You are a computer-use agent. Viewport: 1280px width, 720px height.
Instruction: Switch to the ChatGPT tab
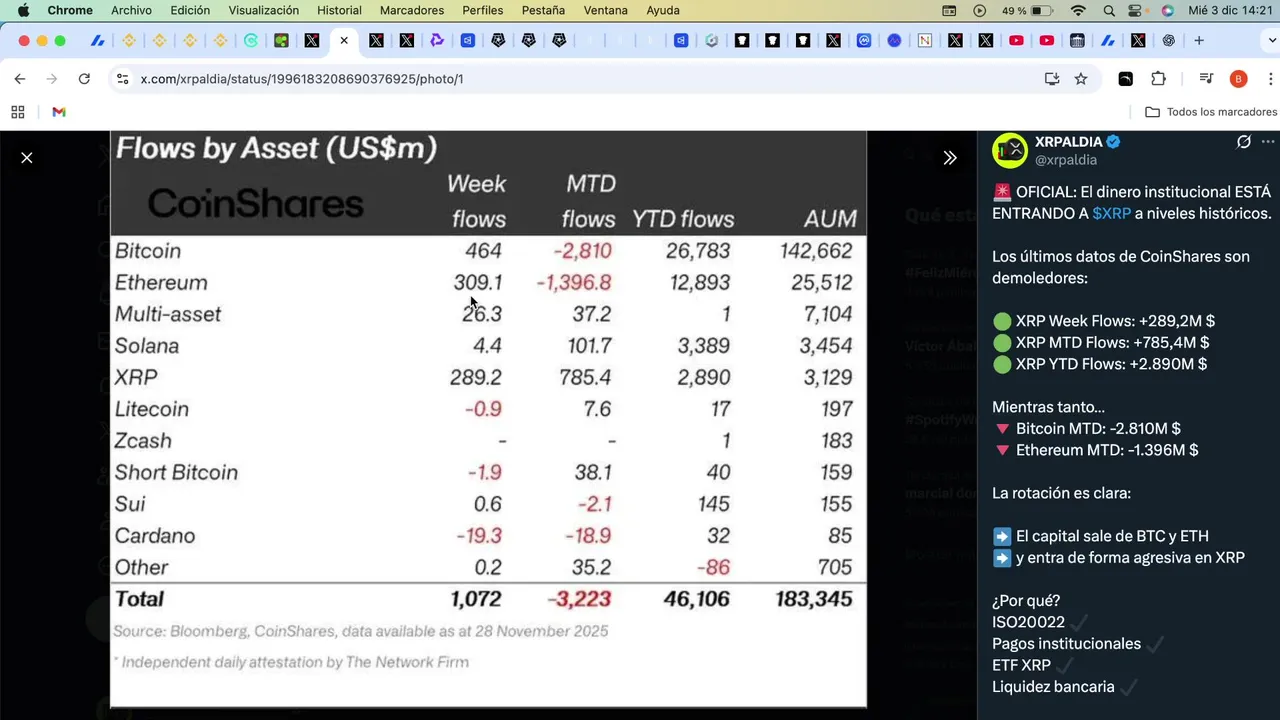pyautogui.click(x=1169, y=41)
